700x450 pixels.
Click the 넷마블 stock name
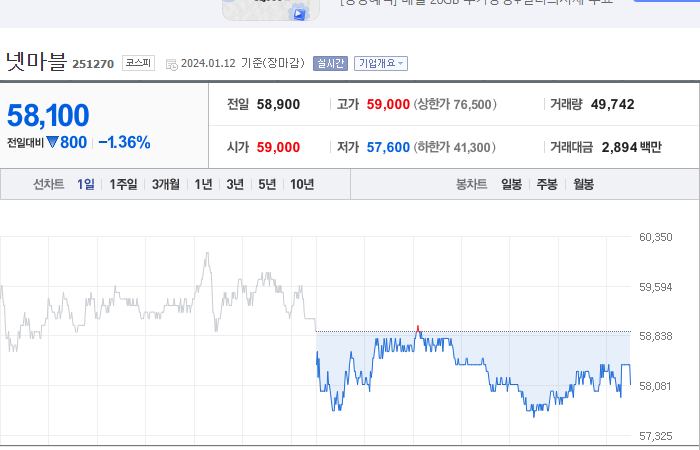pyautogui.click(x=36, y=61)
